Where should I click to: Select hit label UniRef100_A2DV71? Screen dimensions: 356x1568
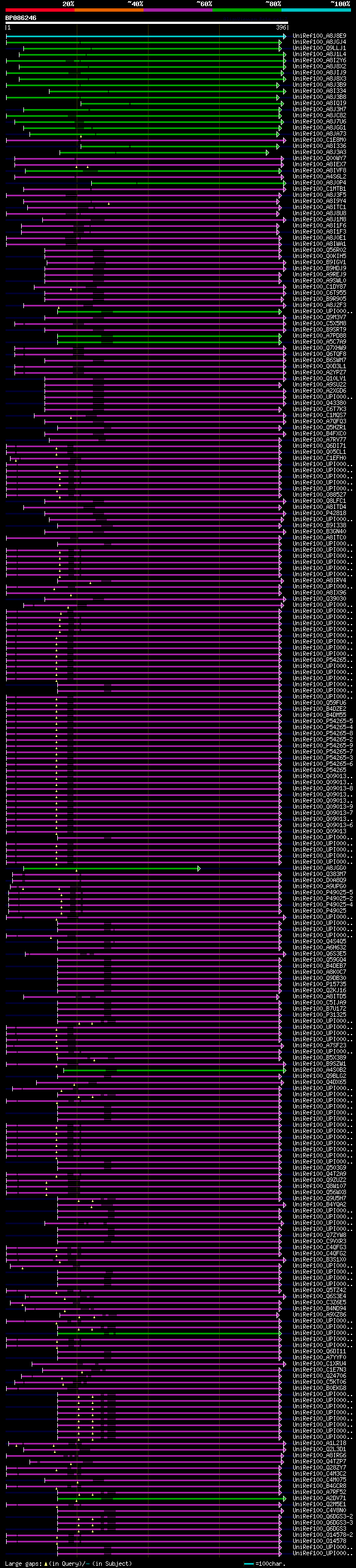(x=319, y=1498)
